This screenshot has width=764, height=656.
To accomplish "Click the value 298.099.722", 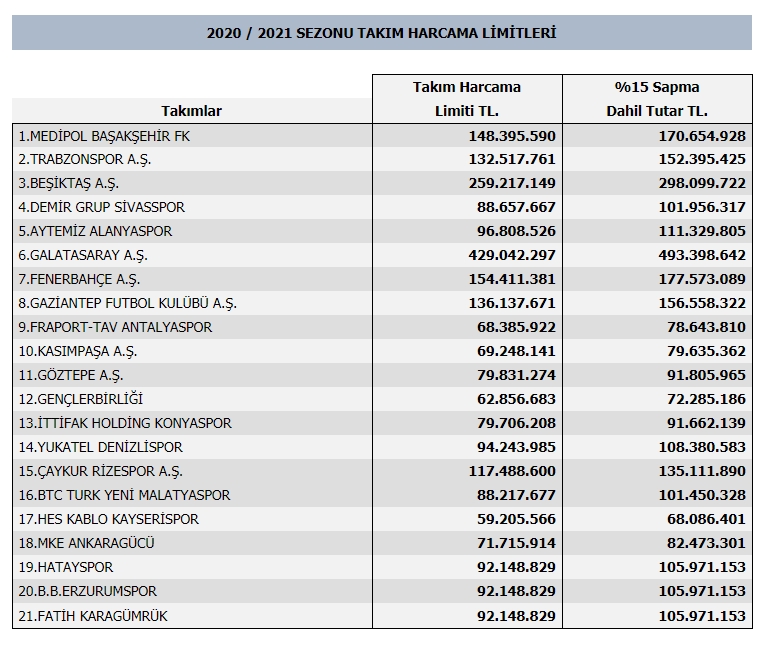I will (702, 183).
